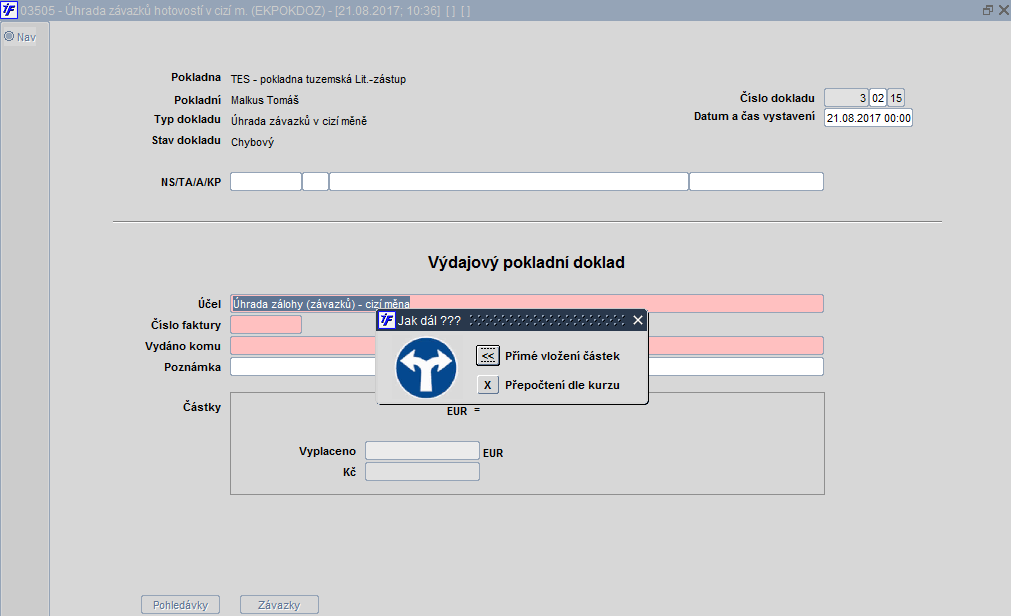Click the first NS/TA/A/KP field
Viewport: 1011px width, 616px height.
tap(266, 182)
